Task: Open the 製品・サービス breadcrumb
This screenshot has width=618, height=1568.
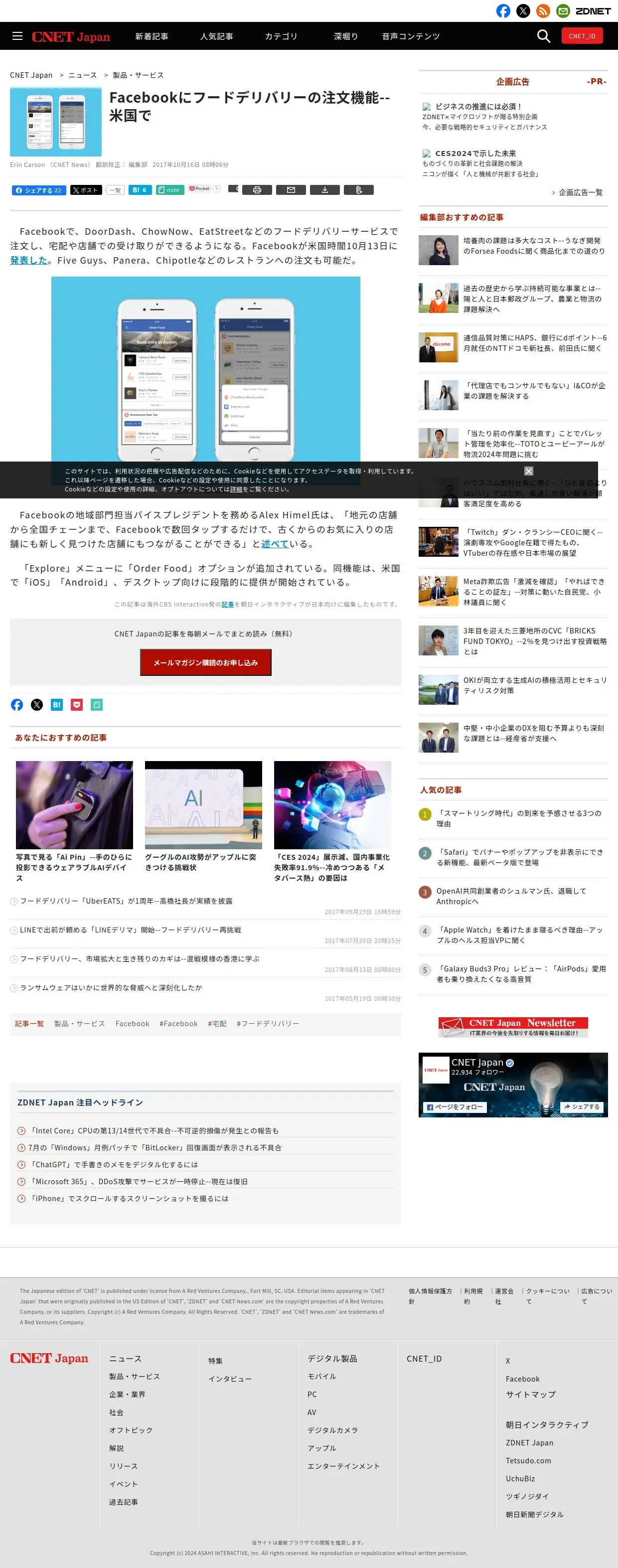Action: click(138, 75)
